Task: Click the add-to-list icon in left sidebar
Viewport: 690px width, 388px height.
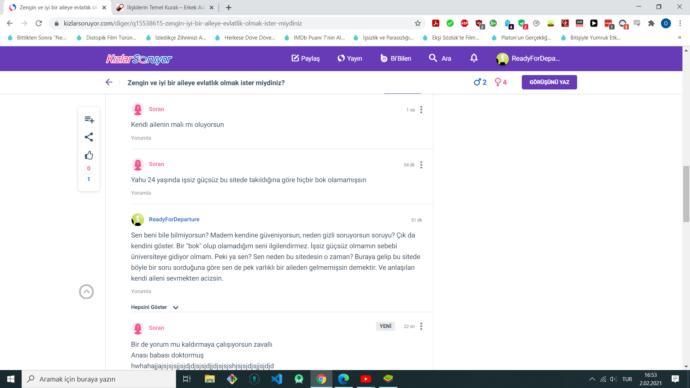Action: pyautogui.click(x=89, y=119)
